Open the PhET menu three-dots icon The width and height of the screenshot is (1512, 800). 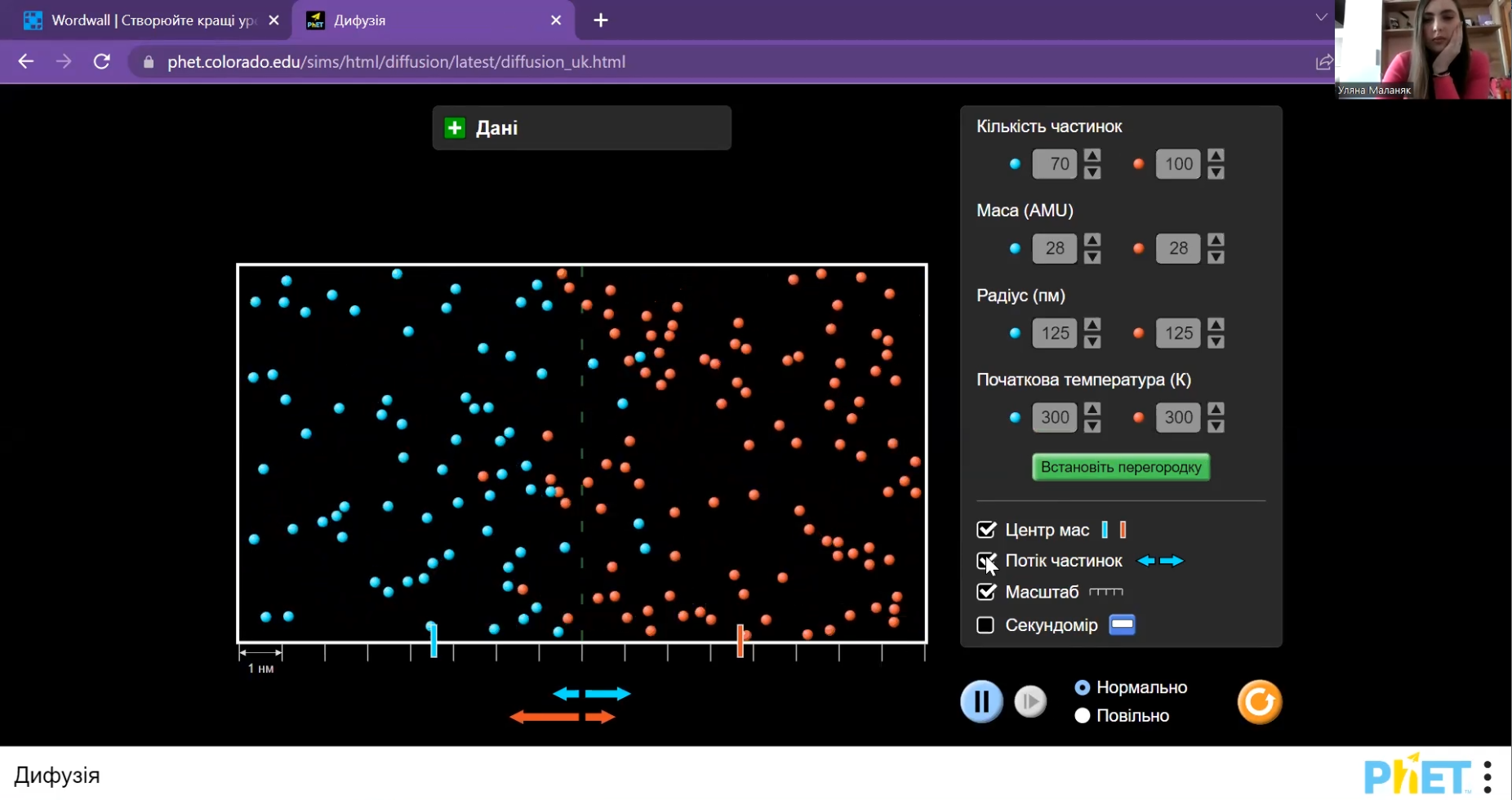point(1488,776)
